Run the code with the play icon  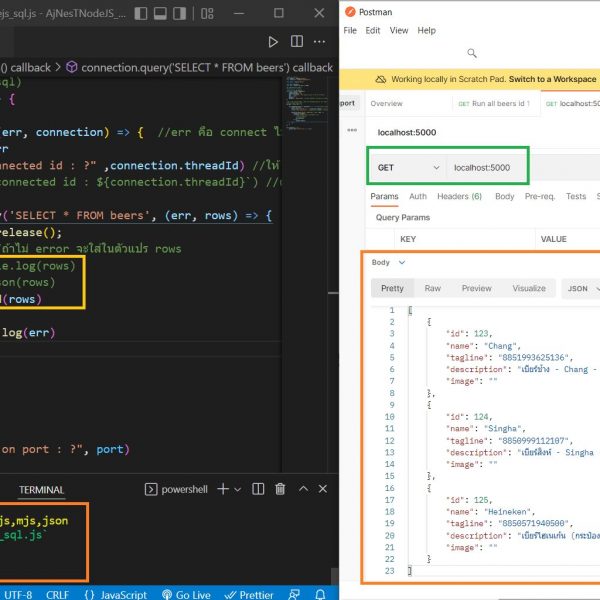pos(273,42)
